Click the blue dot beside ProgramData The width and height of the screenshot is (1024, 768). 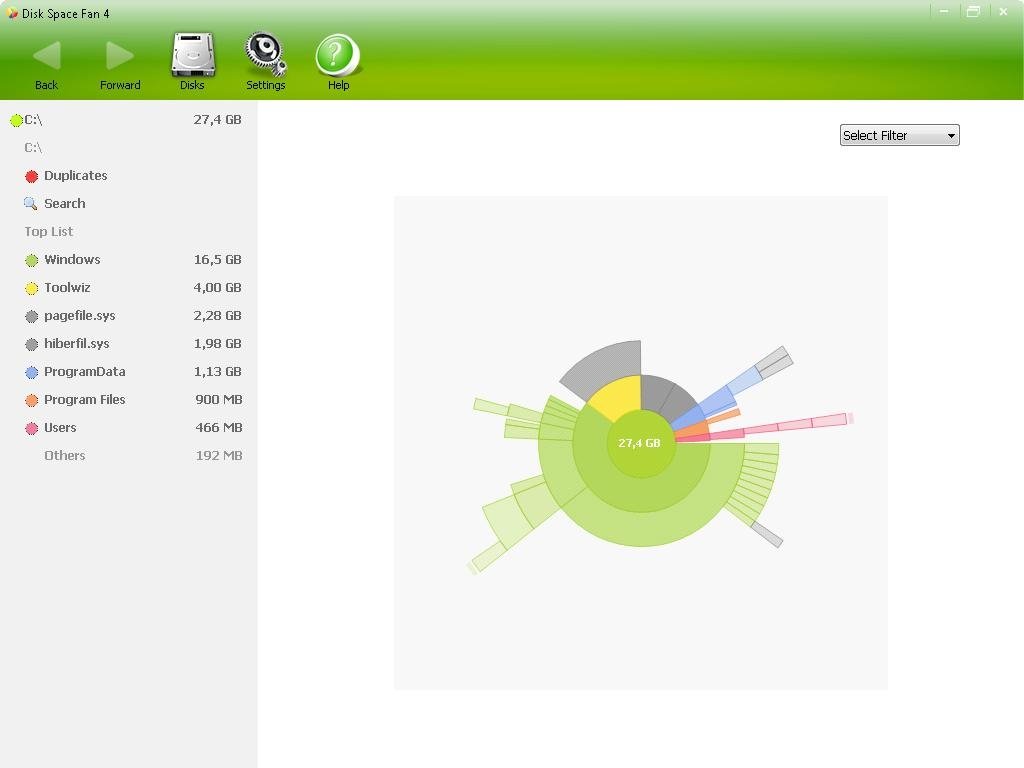coord(31,372)
